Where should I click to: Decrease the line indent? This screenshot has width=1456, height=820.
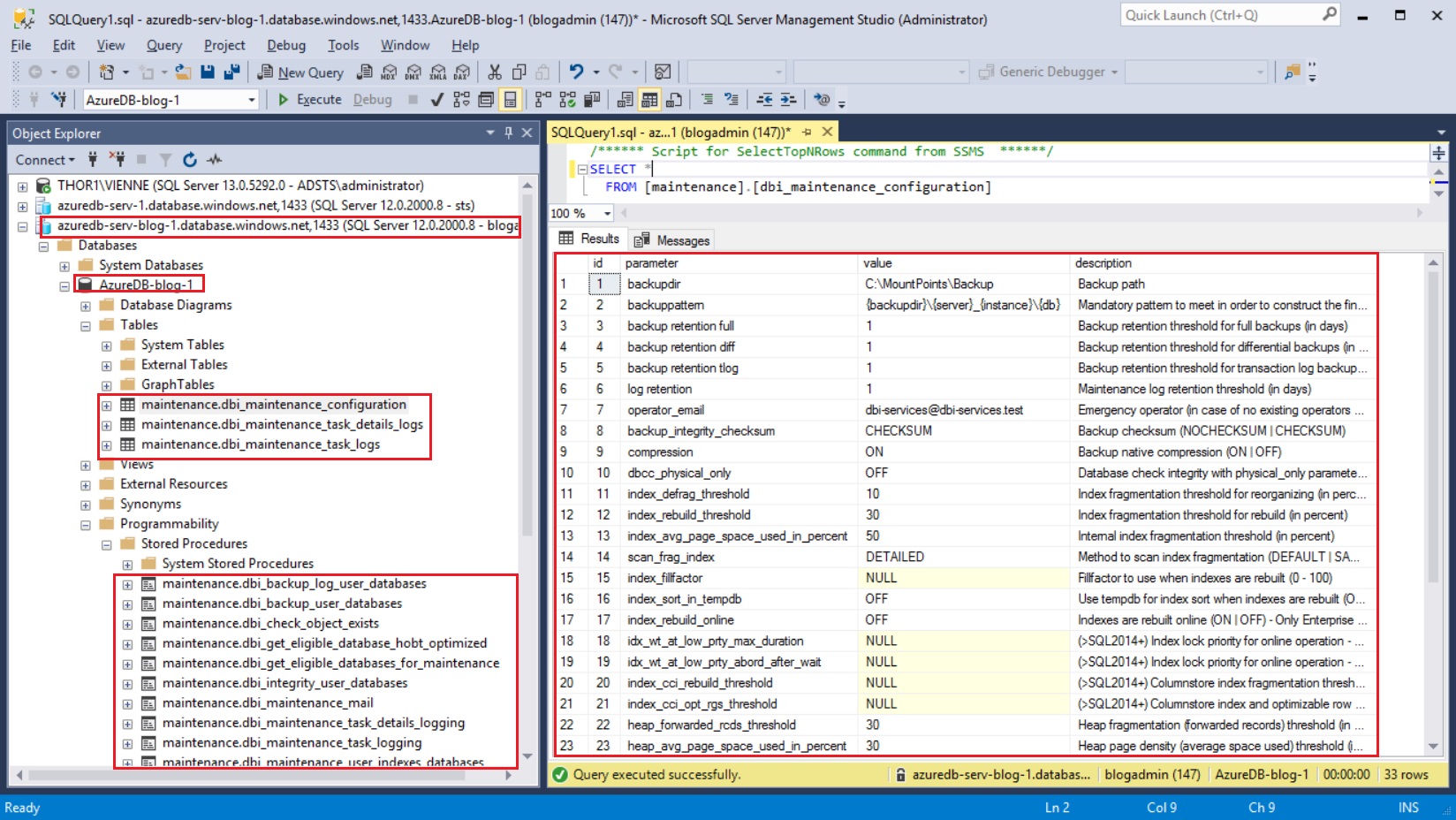[764, 100]
